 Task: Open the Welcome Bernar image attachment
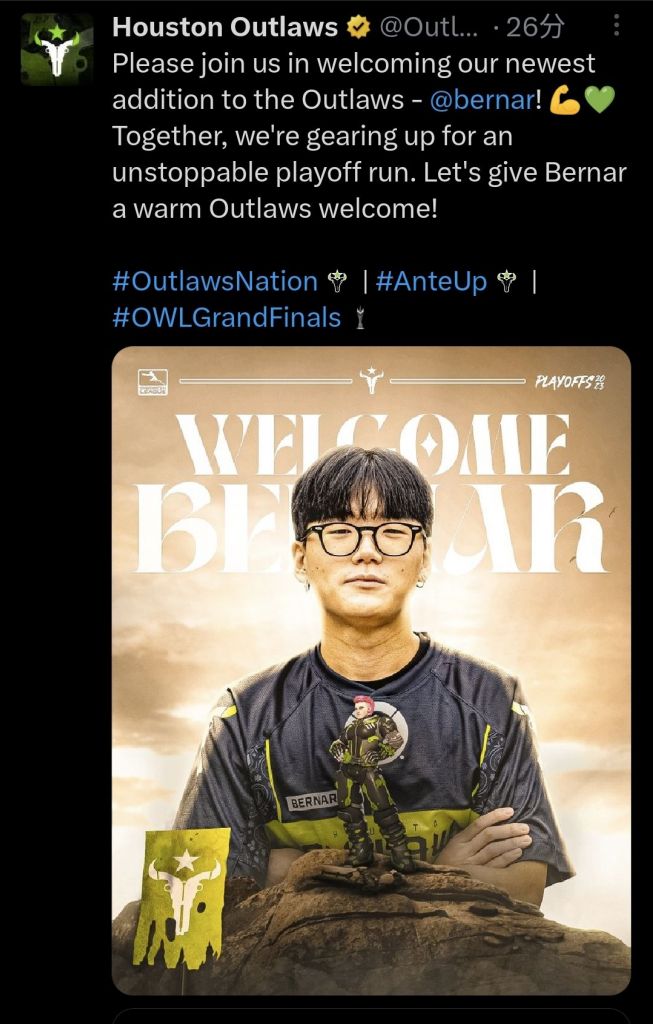click(x=372, y=671)
